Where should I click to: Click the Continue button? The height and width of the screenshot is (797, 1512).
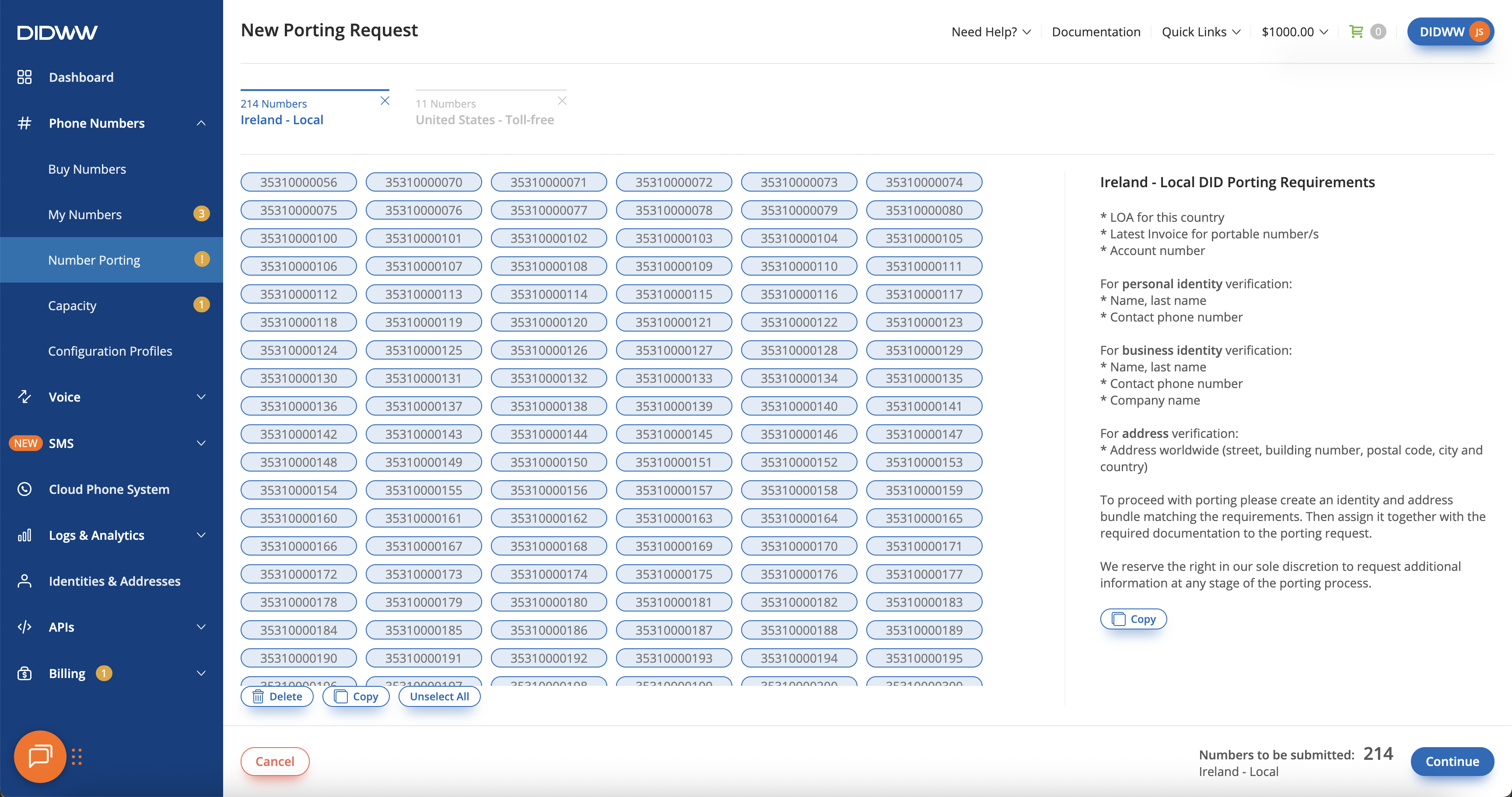pos(1452,761)
